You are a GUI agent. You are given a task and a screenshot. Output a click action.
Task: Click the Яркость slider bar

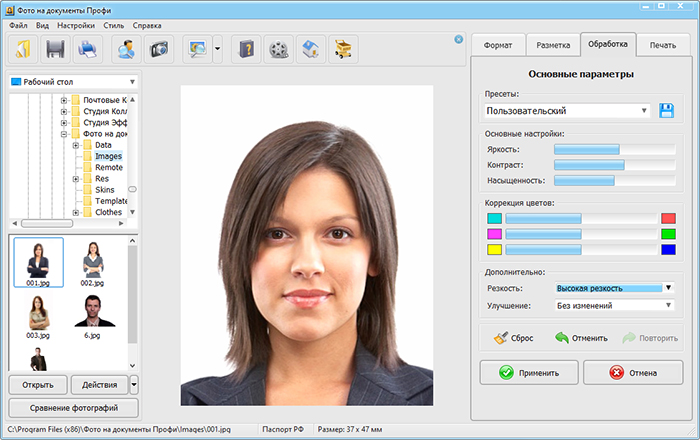tap(614, 149)
